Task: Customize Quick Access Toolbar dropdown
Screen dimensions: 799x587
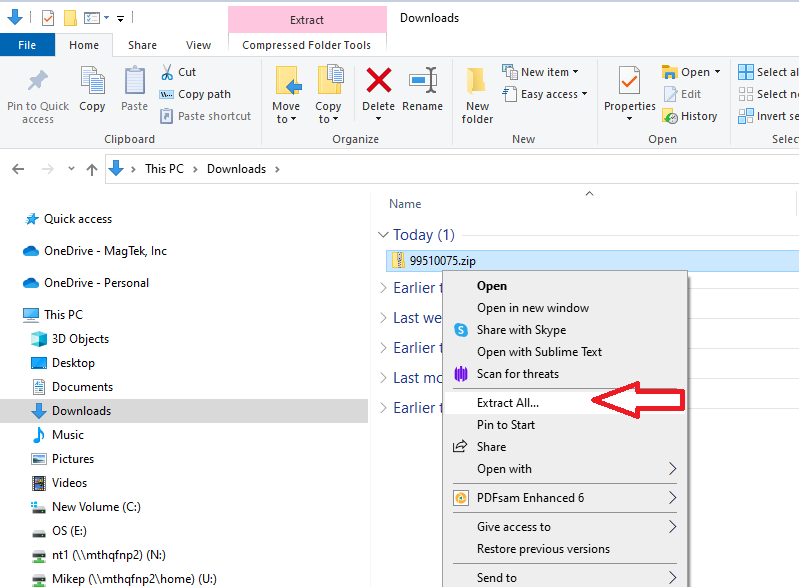Action: pos(121,19)
